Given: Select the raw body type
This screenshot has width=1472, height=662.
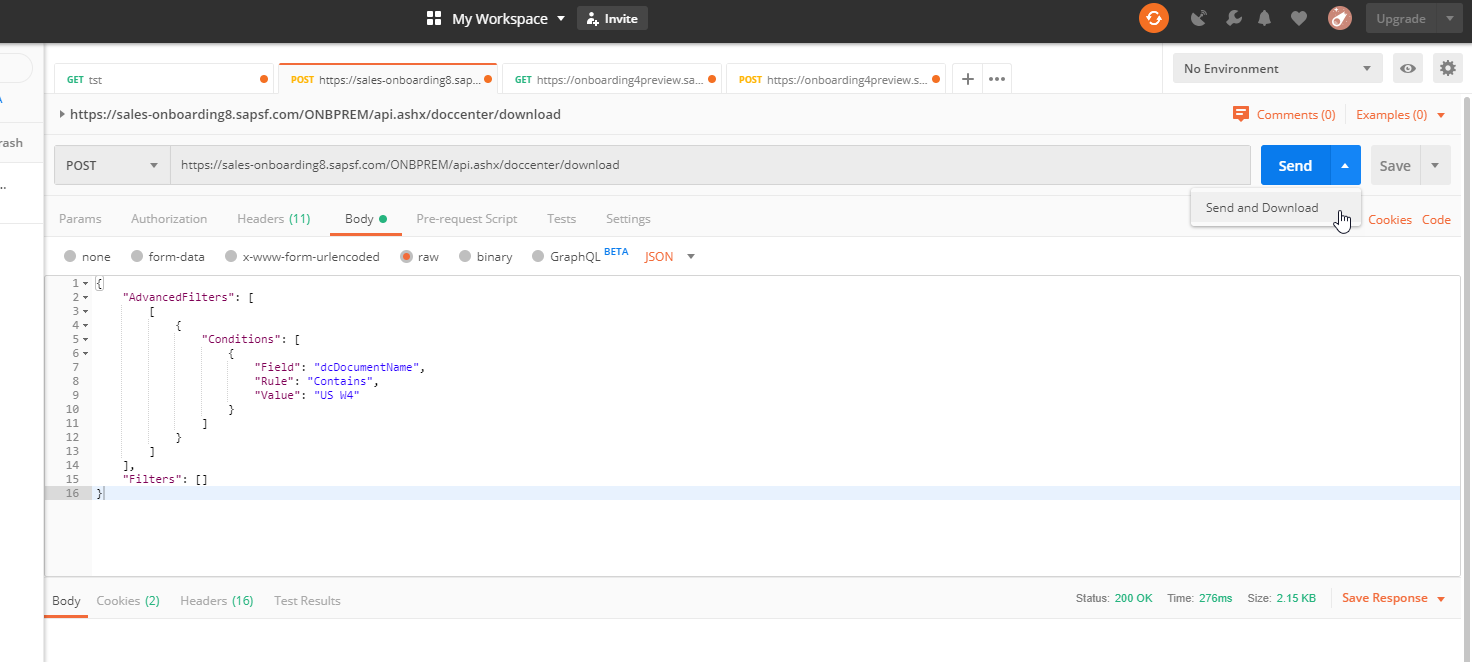Looking at the screenshot, I should click(x=406, y=257).
